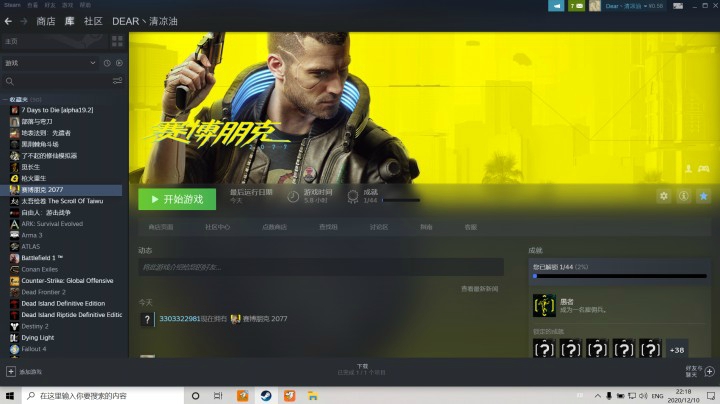The image size is (720, 404).
Task: Expand the Dear account name dropdown
Action: 634,6
